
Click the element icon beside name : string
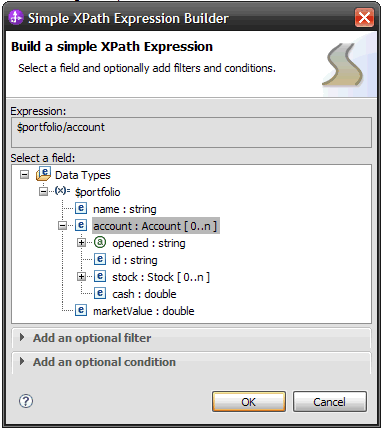[x=81, y=208]
